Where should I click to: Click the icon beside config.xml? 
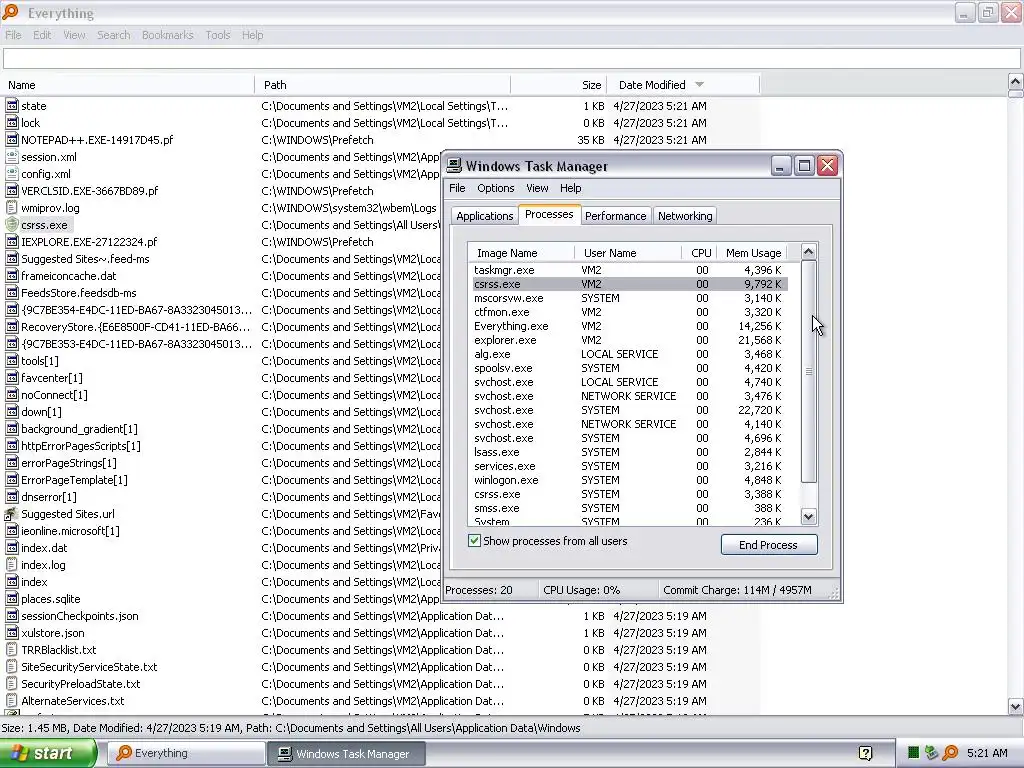[x=12, y=174]
